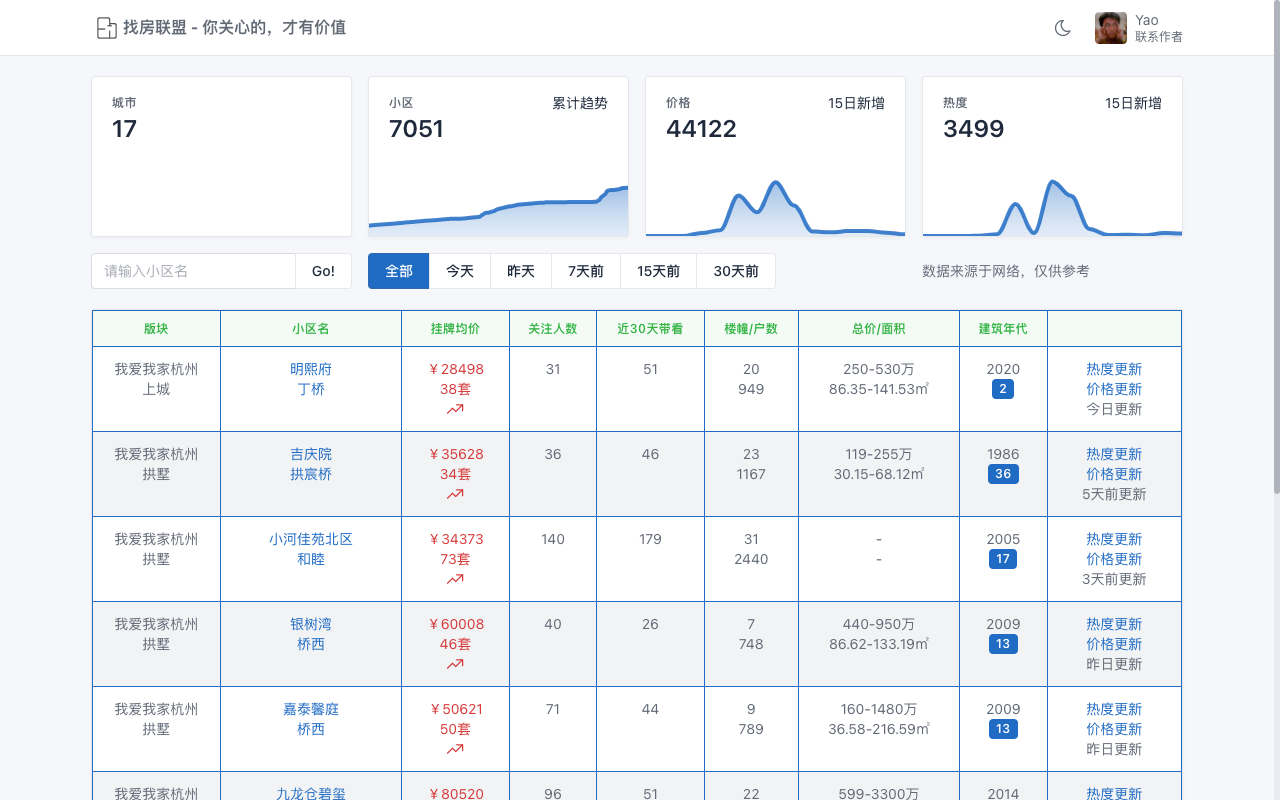
Task: Click the 总价/面积 column header
Action: point(879,328)
